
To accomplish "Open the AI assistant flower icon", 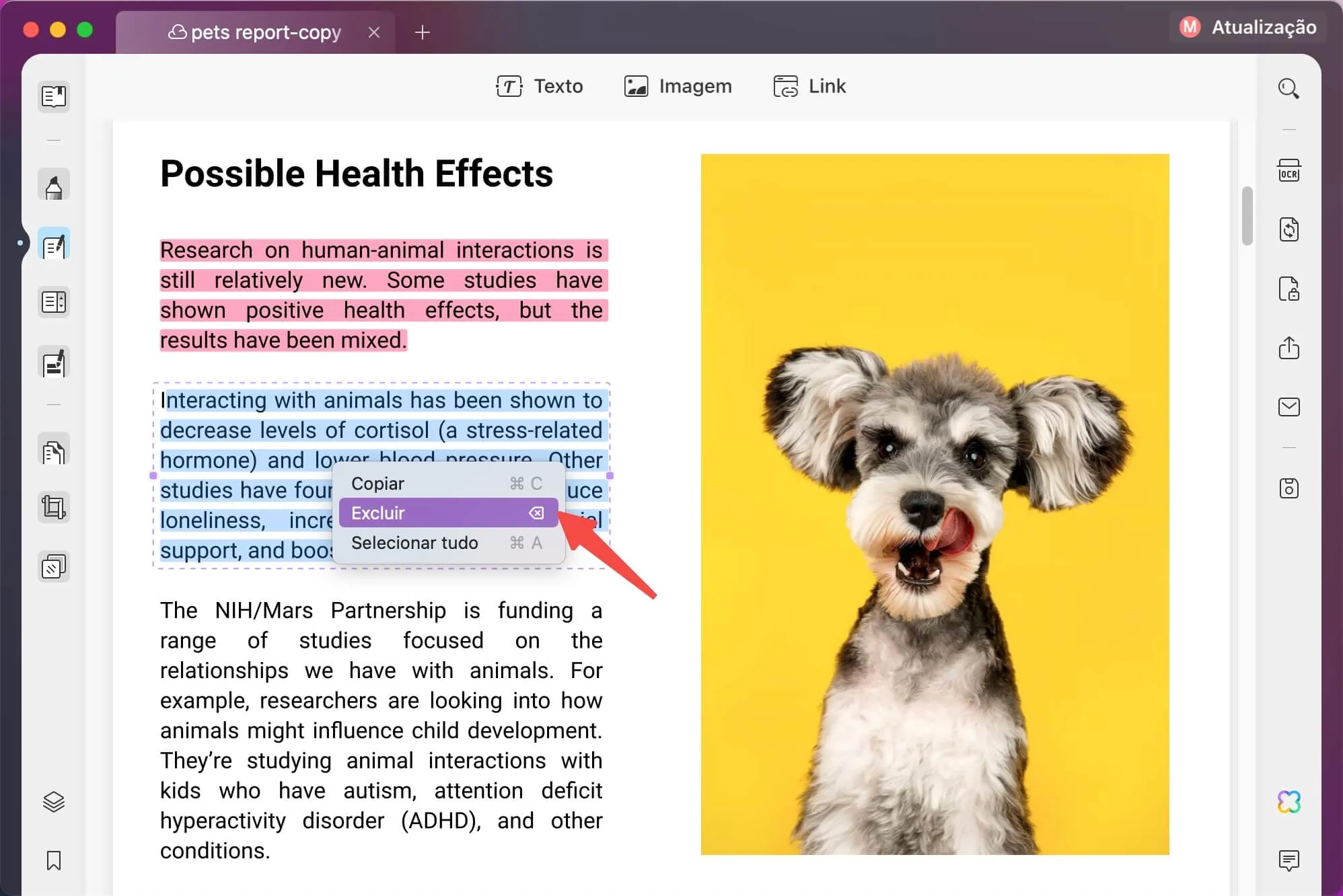I will click(1290, 802).
